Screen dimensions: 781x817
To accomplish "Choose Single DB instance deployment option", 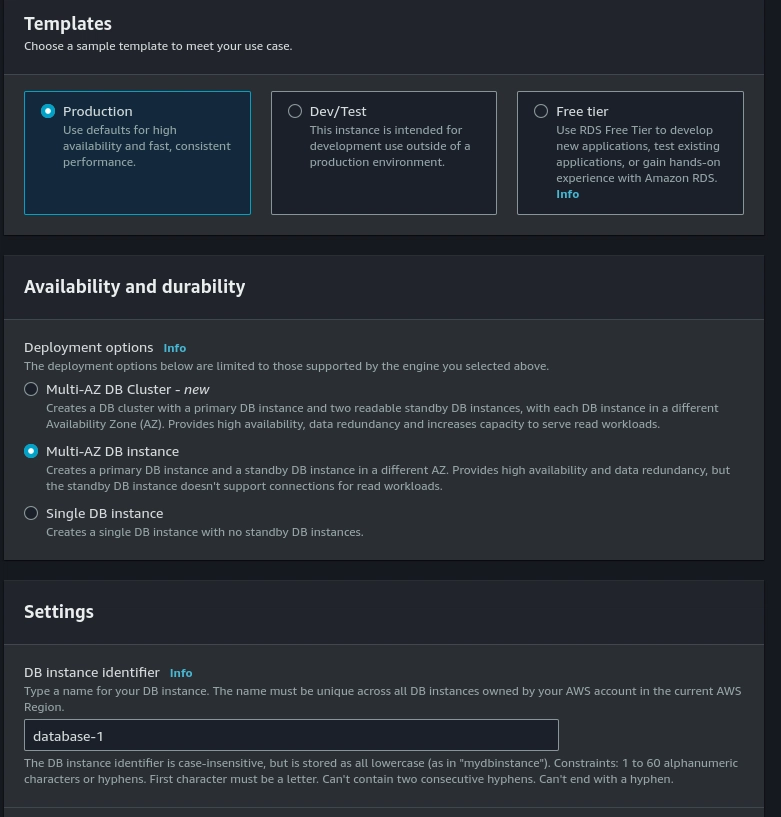I will [x=31, y=513].
